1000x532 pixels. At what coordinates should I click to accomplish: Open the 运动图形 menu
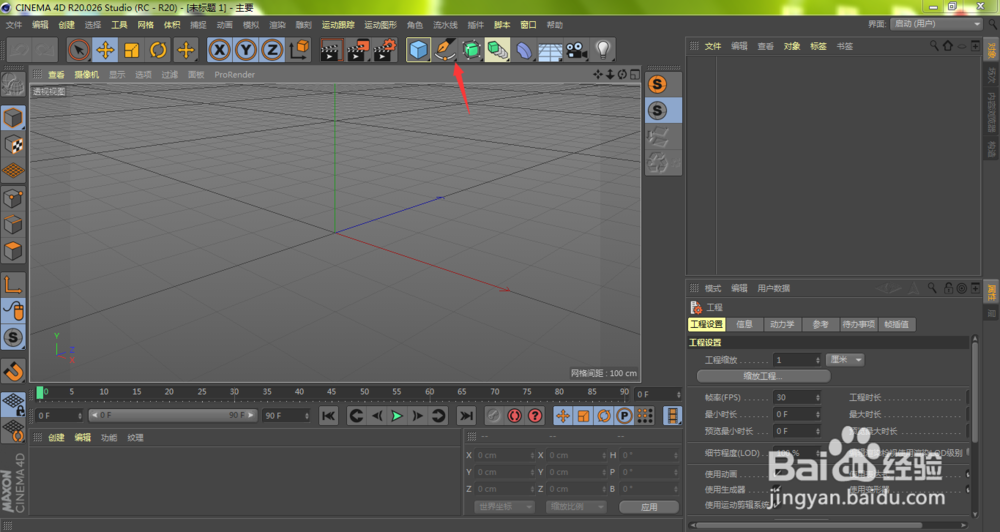click(381, 25)
